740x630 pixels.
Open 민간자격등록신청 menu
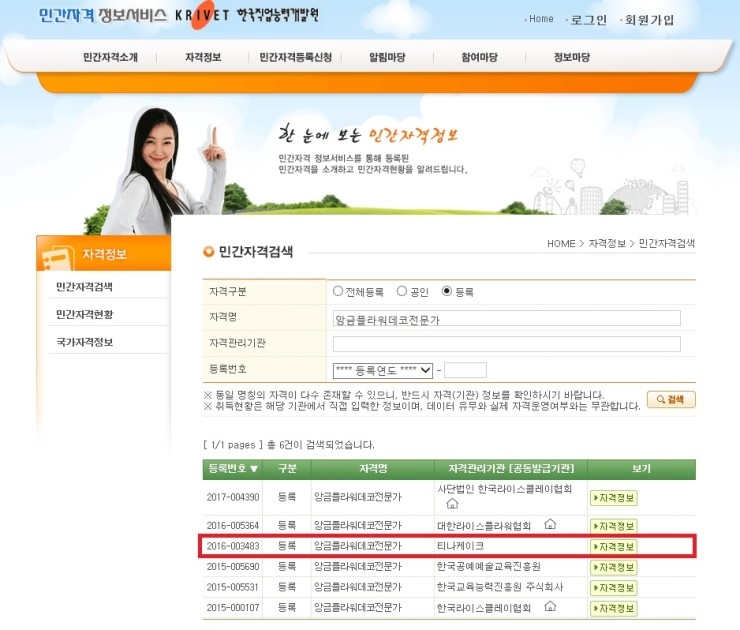[296, 58]
